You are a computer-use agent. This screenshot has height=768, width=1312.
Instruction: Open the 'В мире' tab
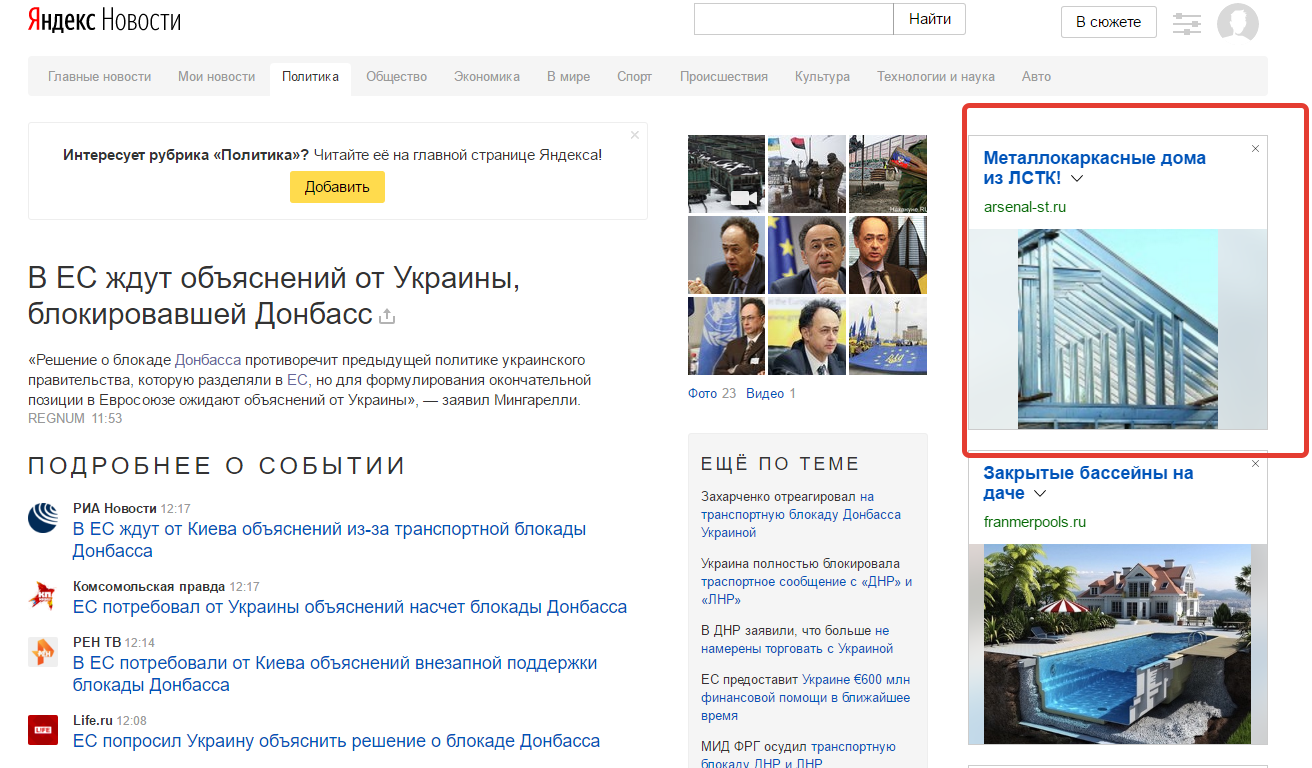pyautogui.click(x=568, y=77)
